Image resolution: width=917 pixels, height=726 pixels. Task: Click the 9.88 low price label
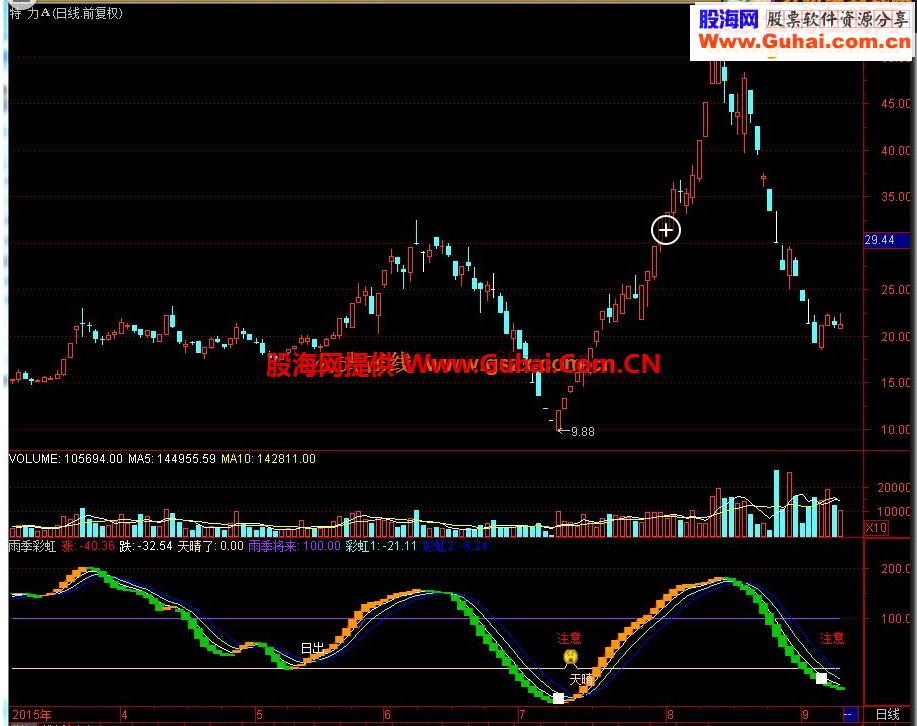pyautogui.click(x=582, y=432)
